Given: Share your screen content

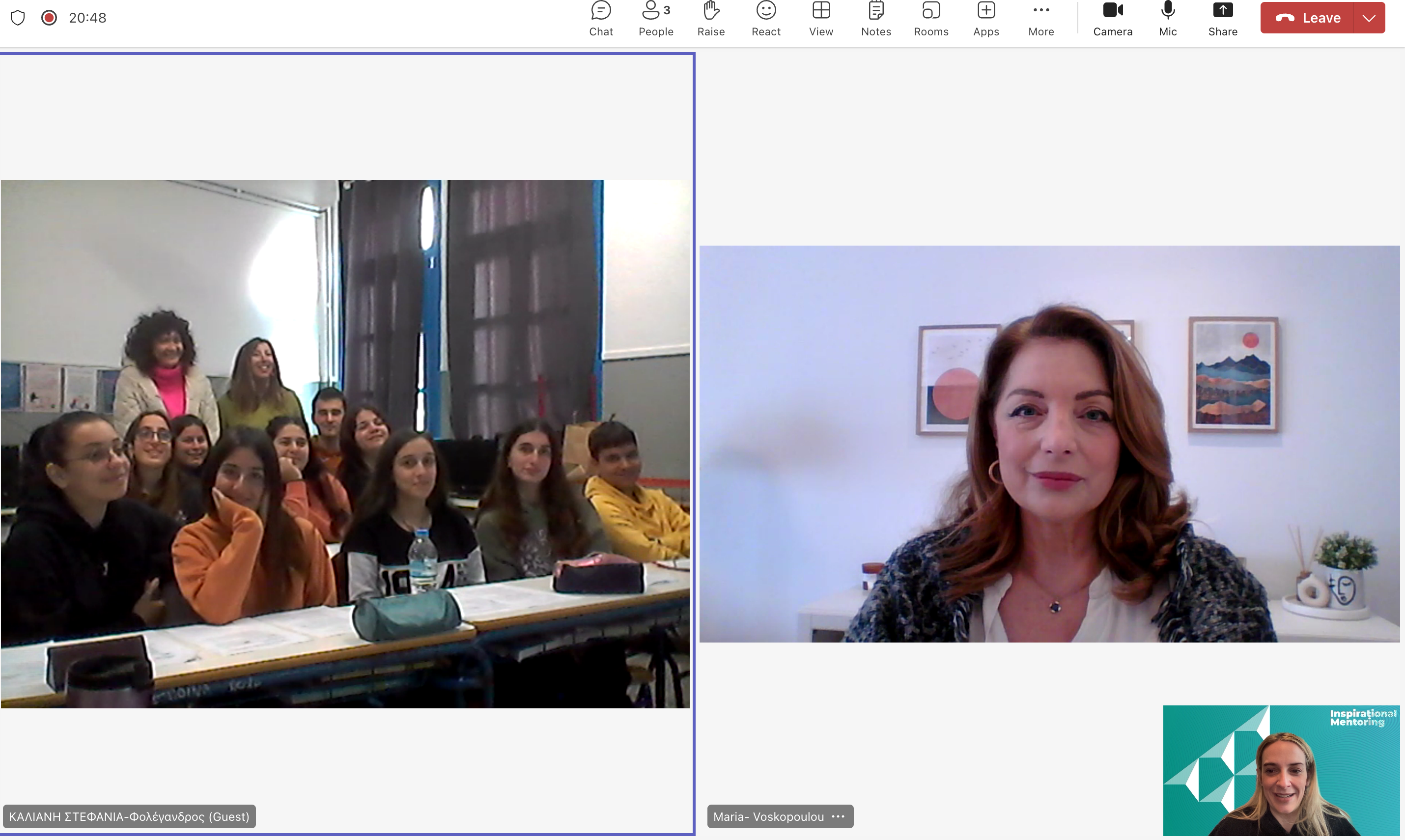Looking at the screenshot, I should click(1222, 19).
